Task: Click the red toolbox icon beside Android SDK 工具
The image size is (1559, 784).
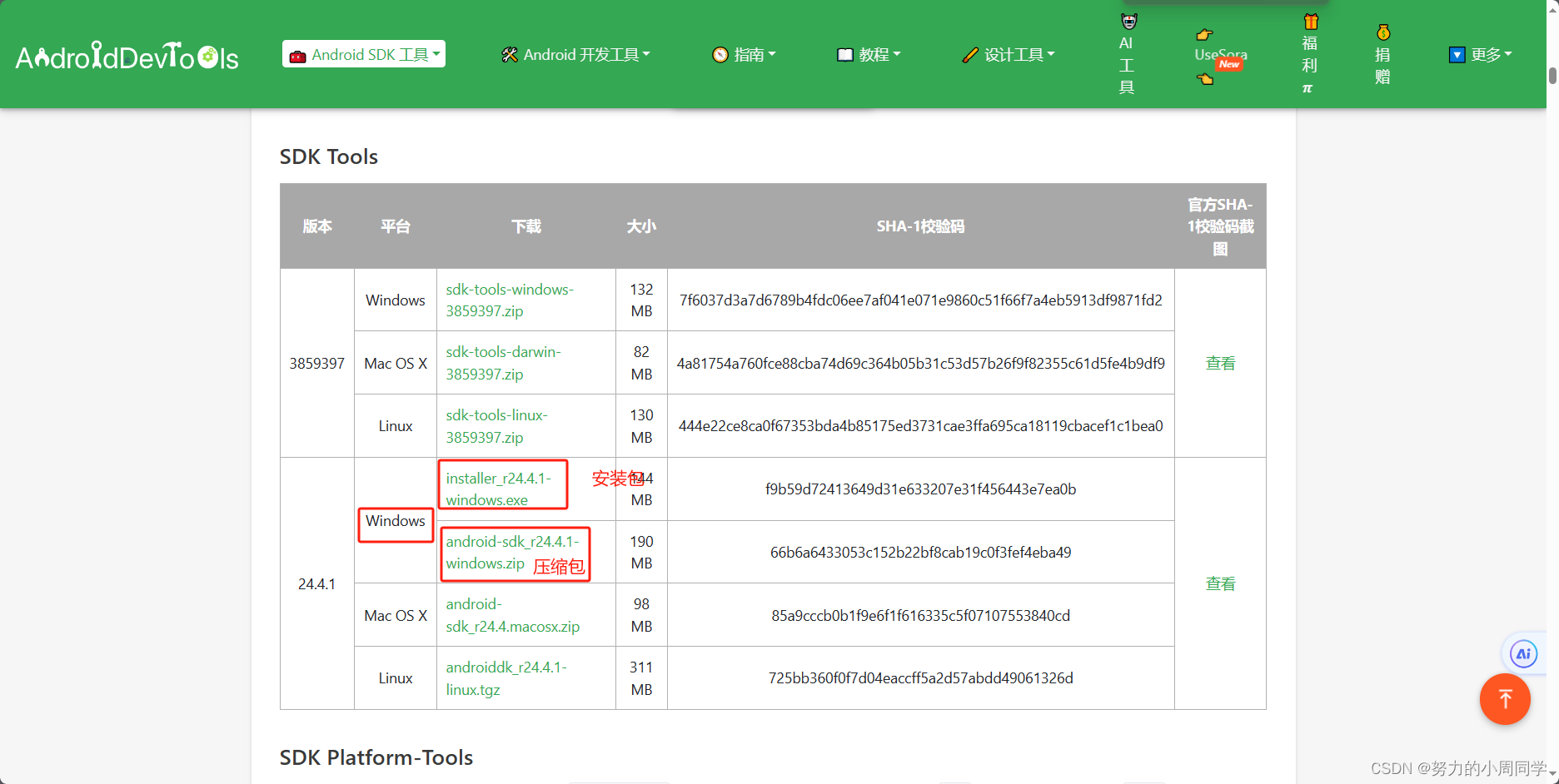Action: [x=297, y=56]
